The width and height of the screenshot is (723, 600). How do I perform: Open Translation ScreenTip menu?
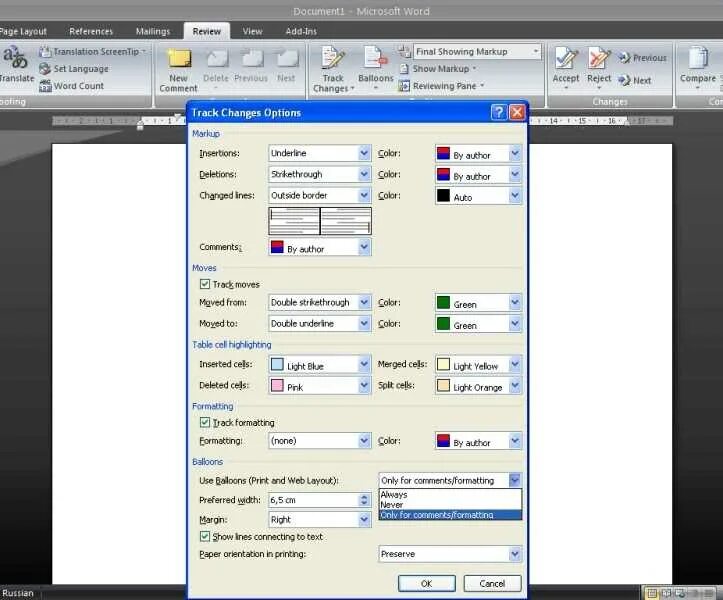point(92,52)
